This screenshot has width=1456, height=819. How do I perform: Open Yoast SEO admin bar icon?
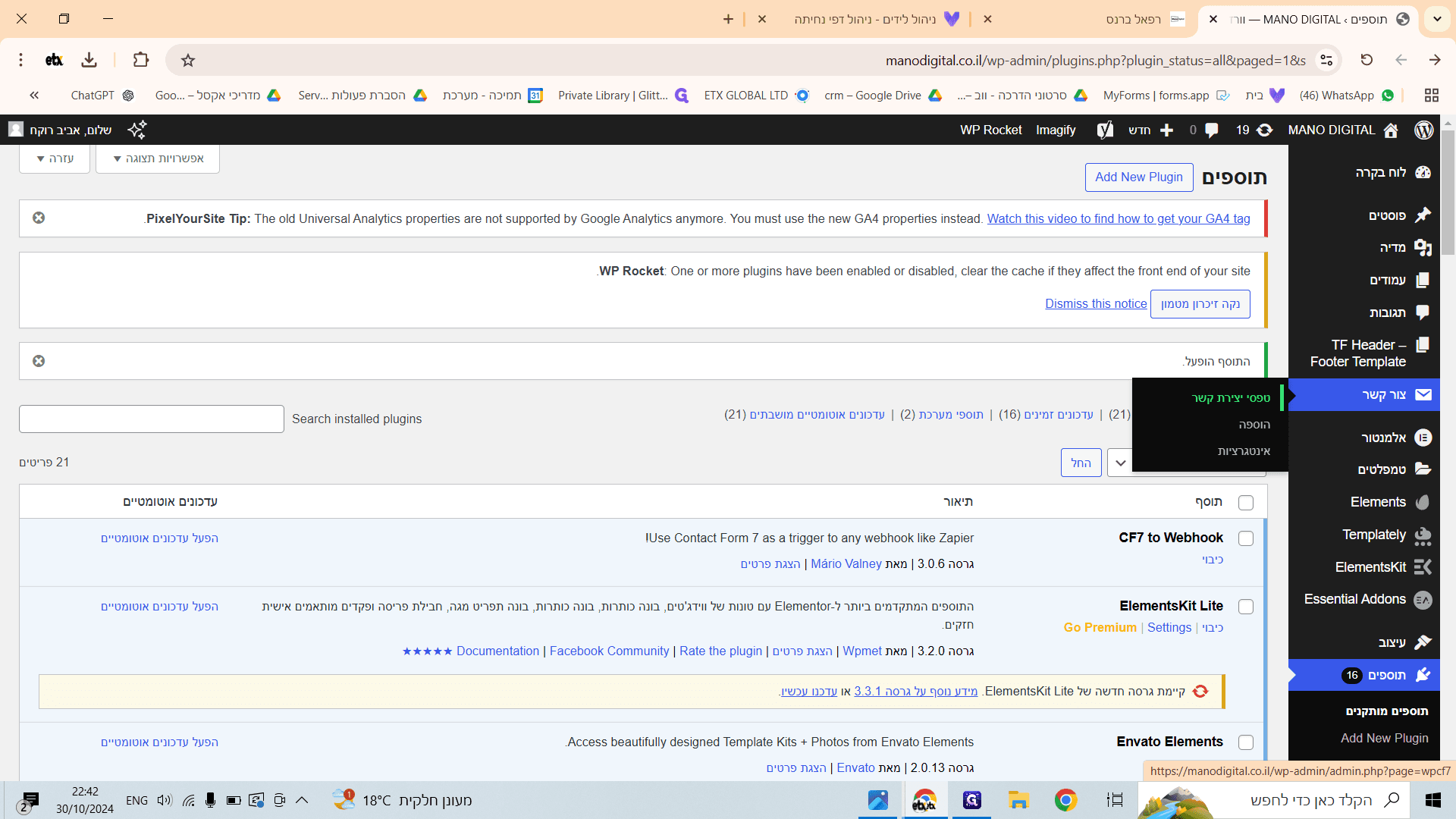point(1105,130)
